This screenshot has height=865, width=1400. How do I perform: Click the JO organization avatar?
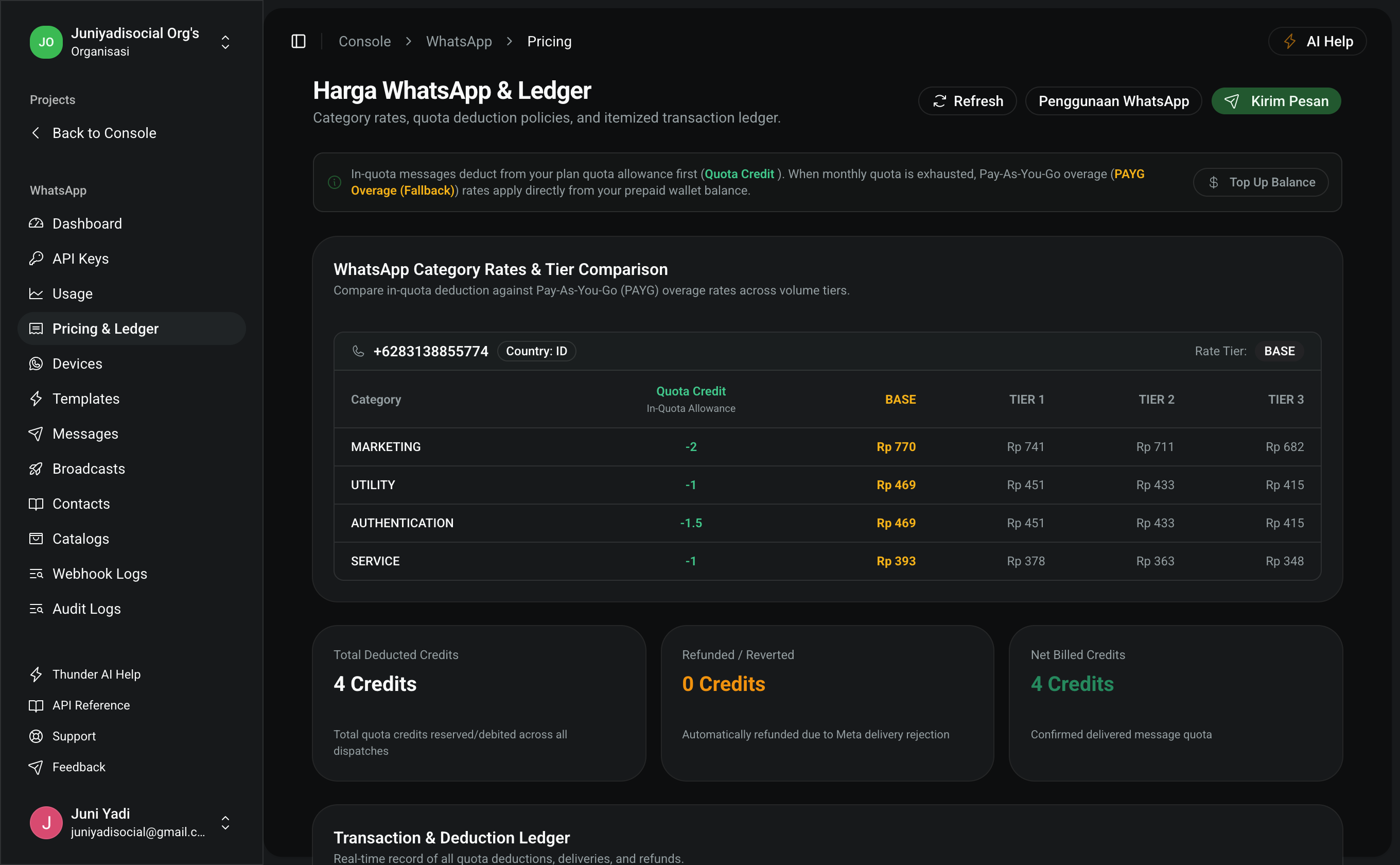point(46,42)
